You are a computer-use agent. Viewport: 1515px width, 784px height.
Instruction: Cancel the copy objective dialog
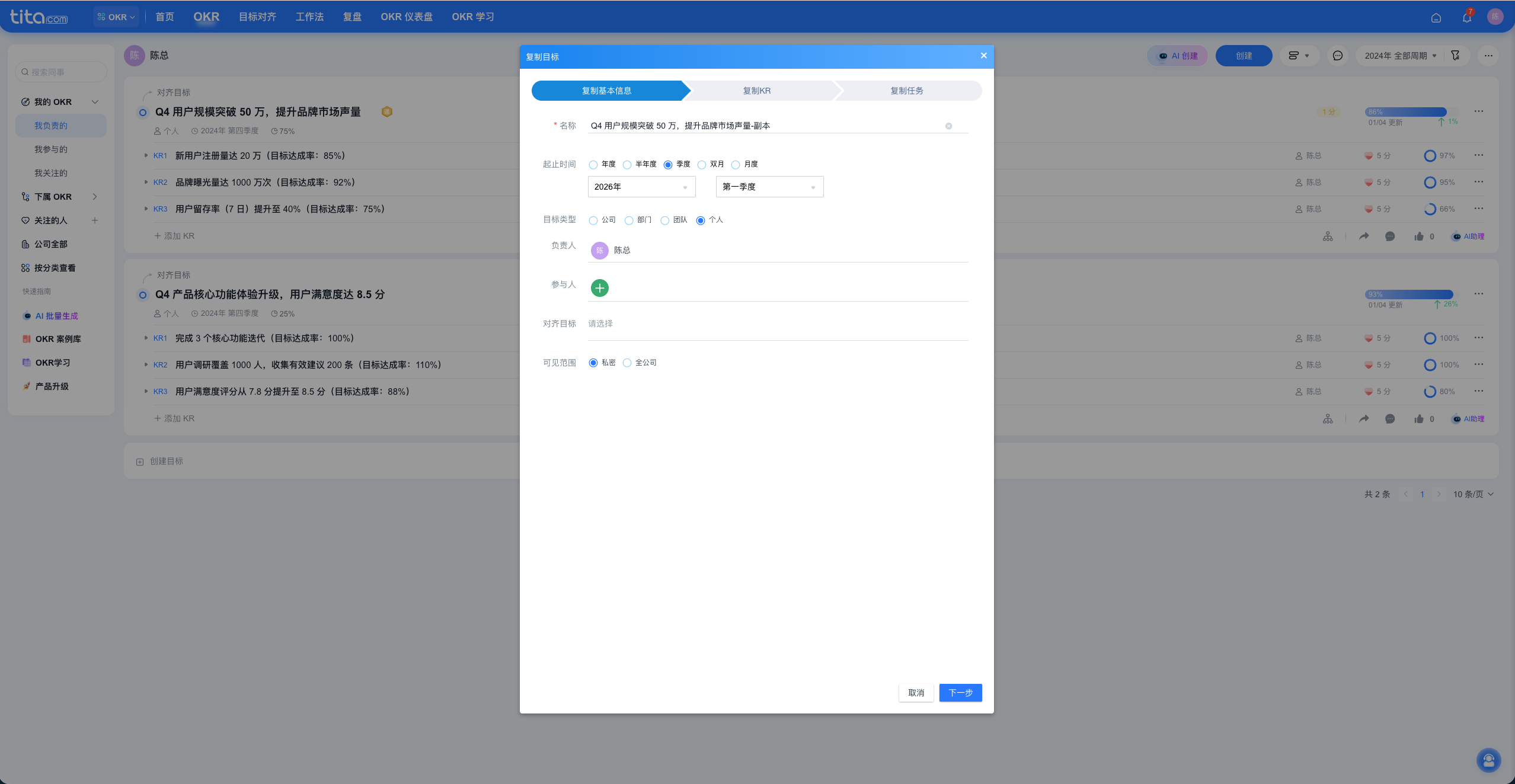coord(916,693)
